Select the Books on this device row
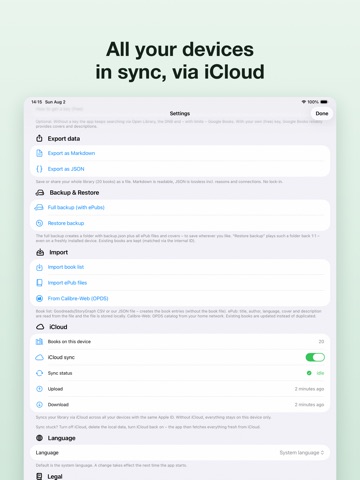This screenshot has height=480, width=360. (x=180, y=341)
